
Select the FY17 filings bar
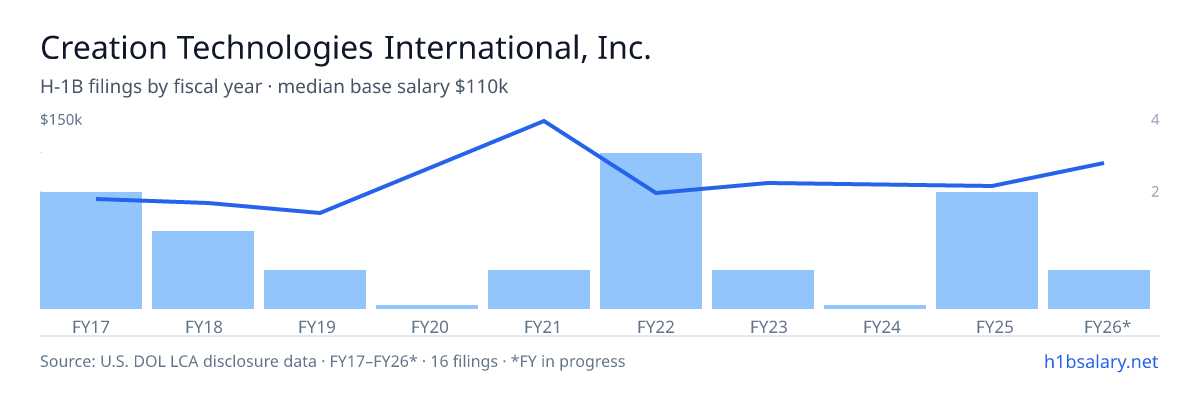point(91,250)
